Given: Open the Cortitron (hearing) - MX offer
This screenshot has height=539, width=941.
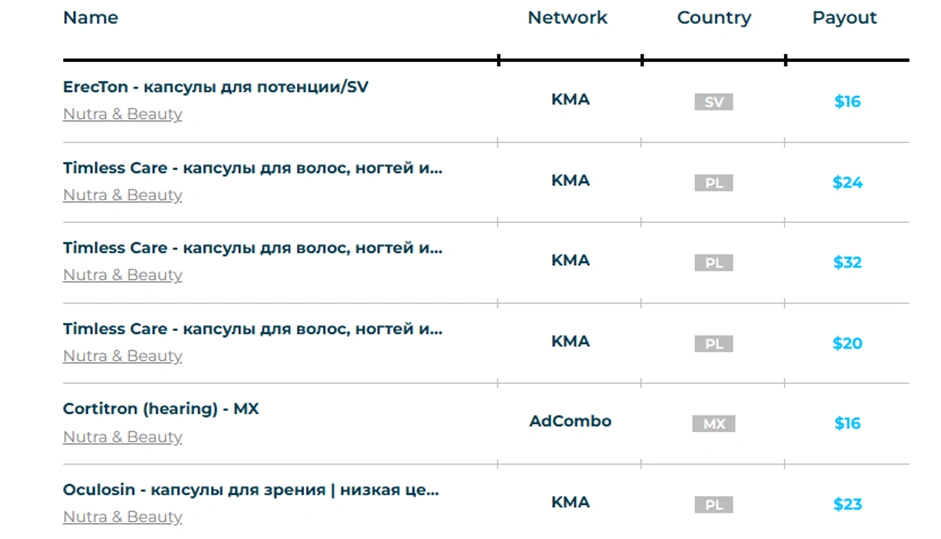Looking at the screenshot, I should (161, 409).
